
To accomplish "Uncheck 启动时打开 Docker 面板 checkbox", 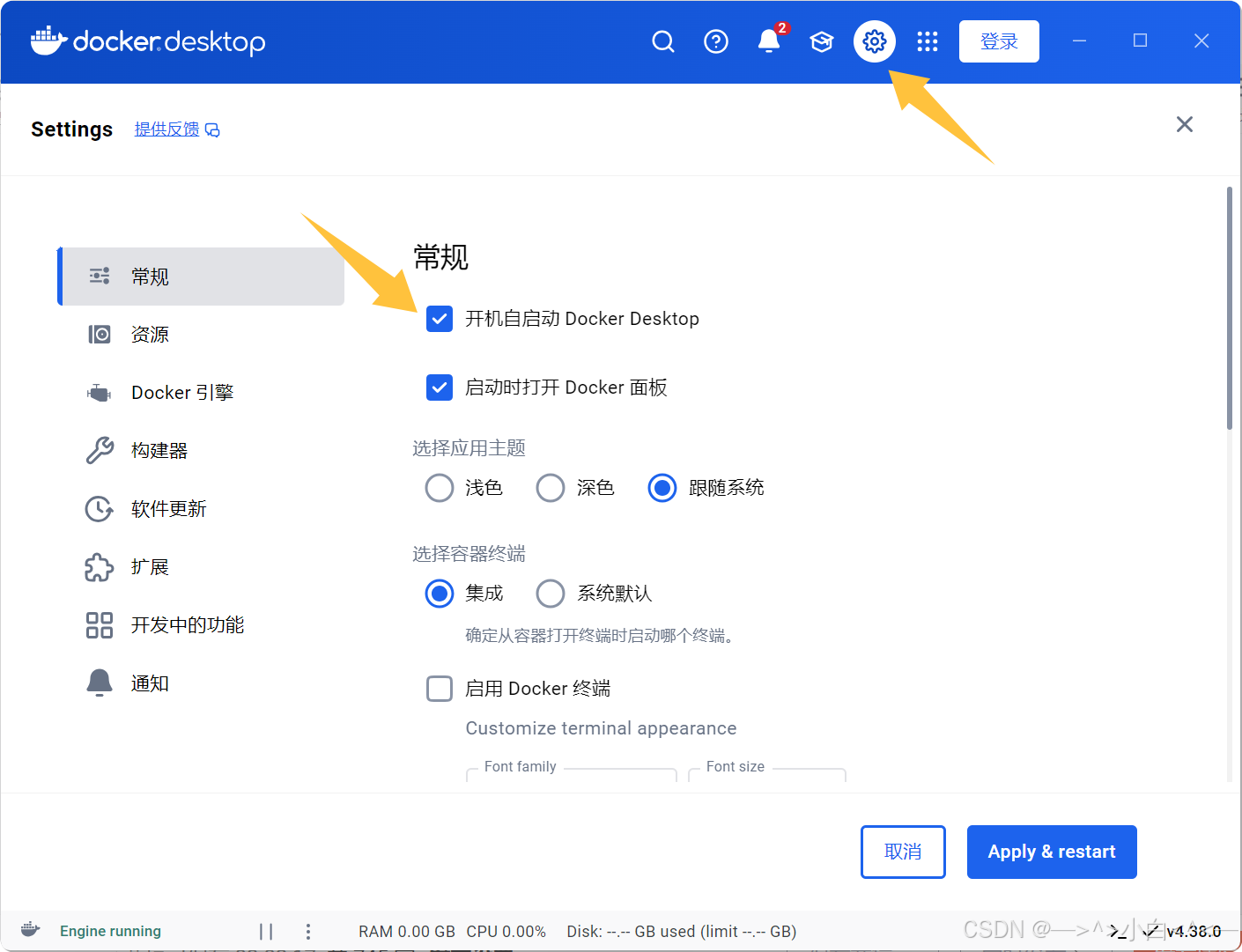I will 440,387.
